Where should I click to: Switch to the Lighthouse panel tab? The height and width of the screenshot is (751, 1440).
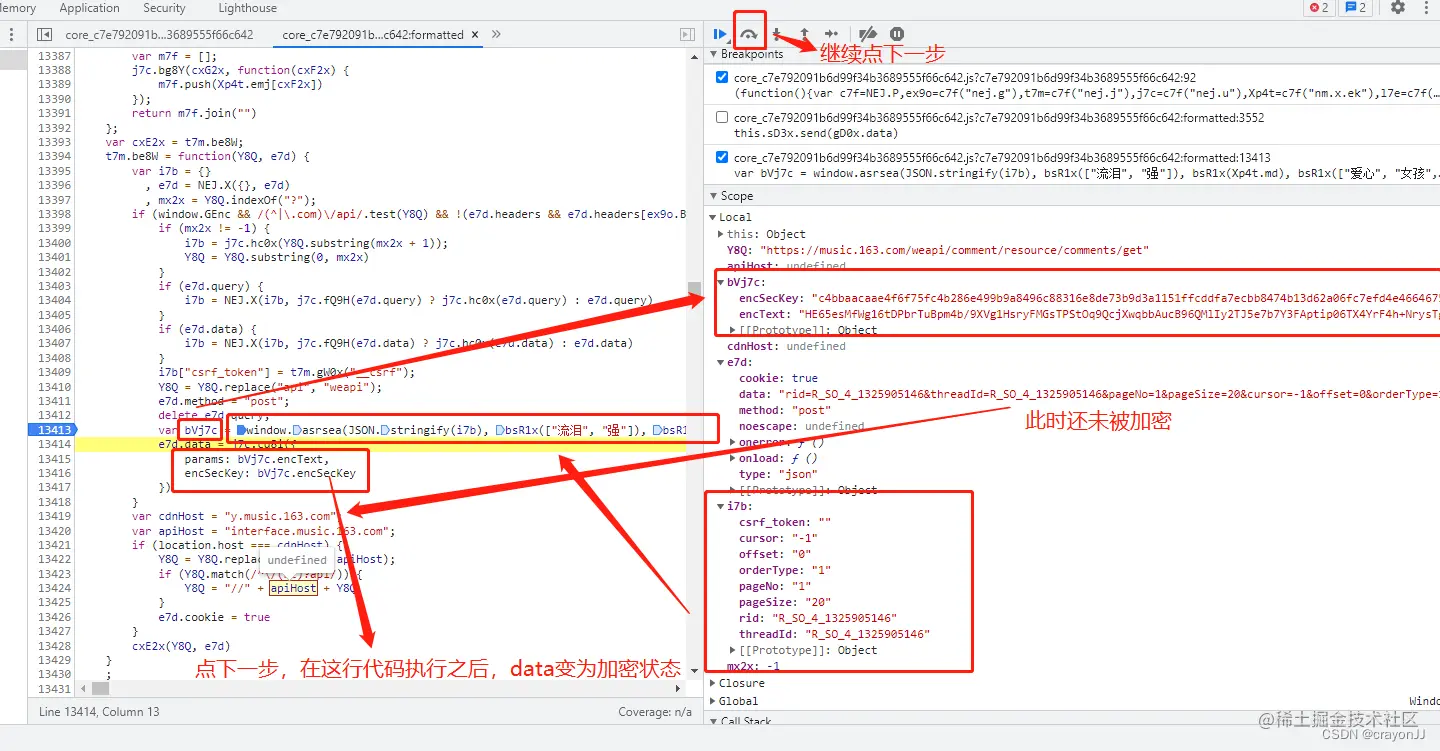(247, 8)
